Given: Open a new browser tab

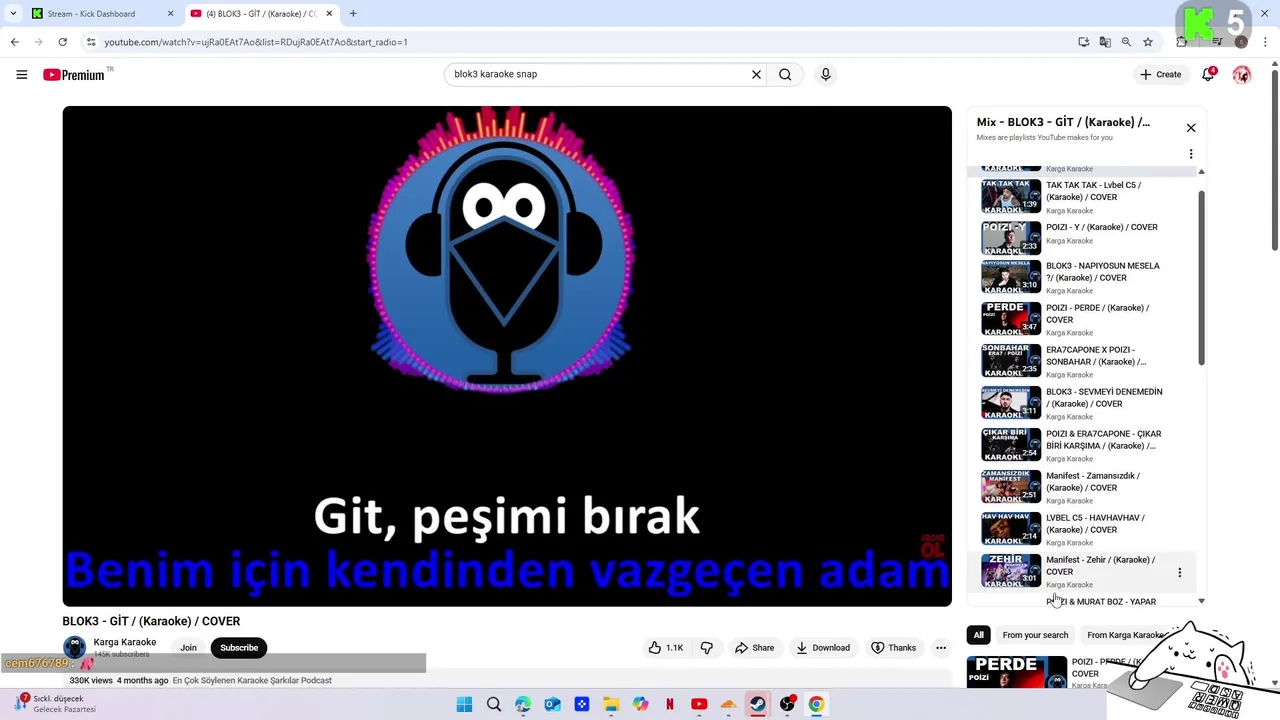Looking at the screenshot, I should point(353,14).
